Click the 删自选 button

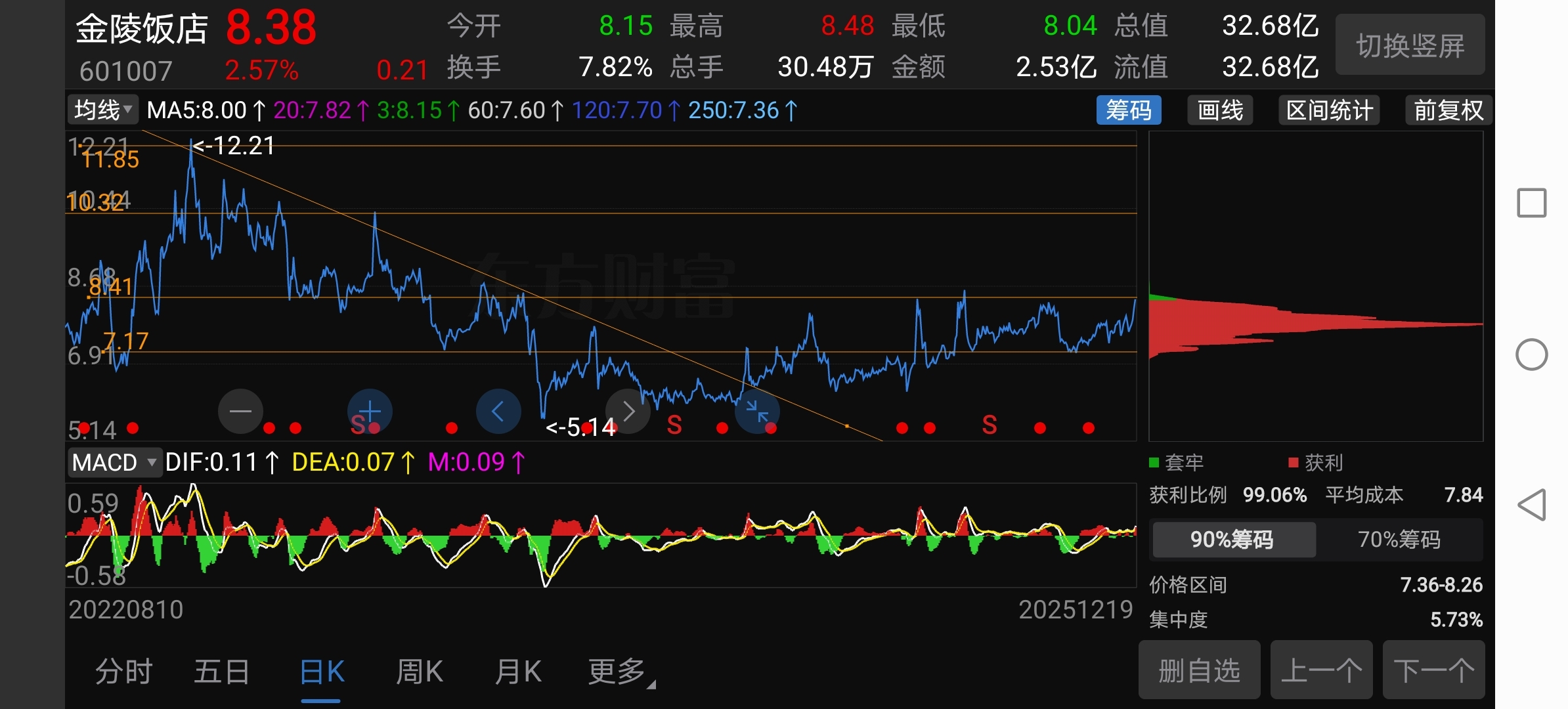tap(1199, 670)
